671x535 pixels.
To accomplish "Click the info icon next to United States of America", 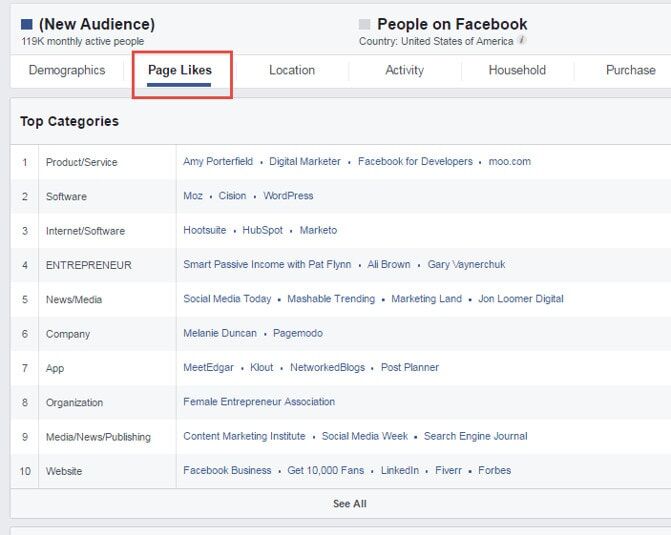I will pyautogui.click(x=521, y=40).
